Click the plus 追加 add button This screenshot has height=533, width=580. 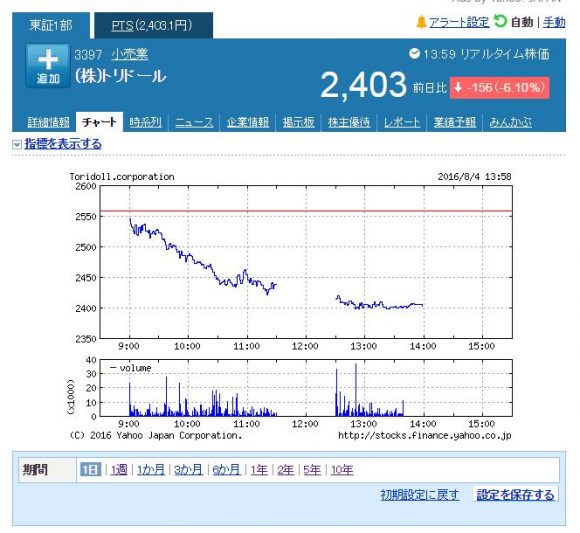48,65
